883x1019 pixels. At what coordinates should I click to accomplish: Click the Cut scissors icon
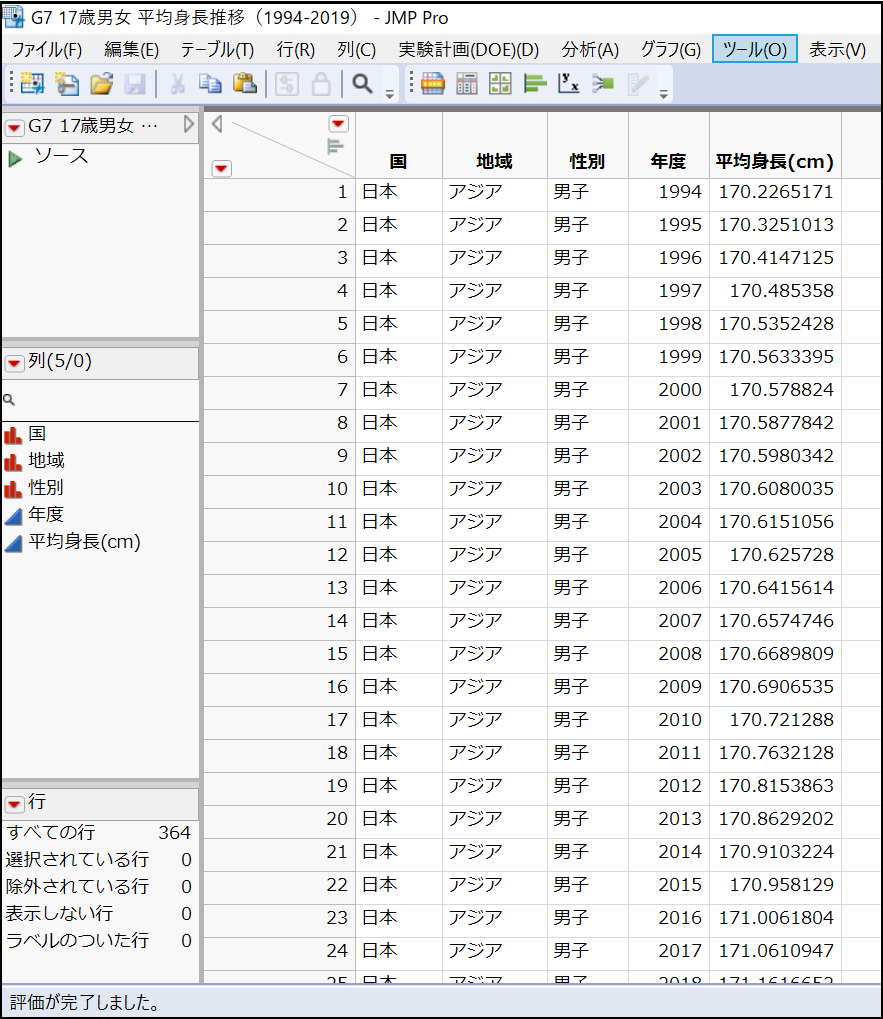pos(177,84)
